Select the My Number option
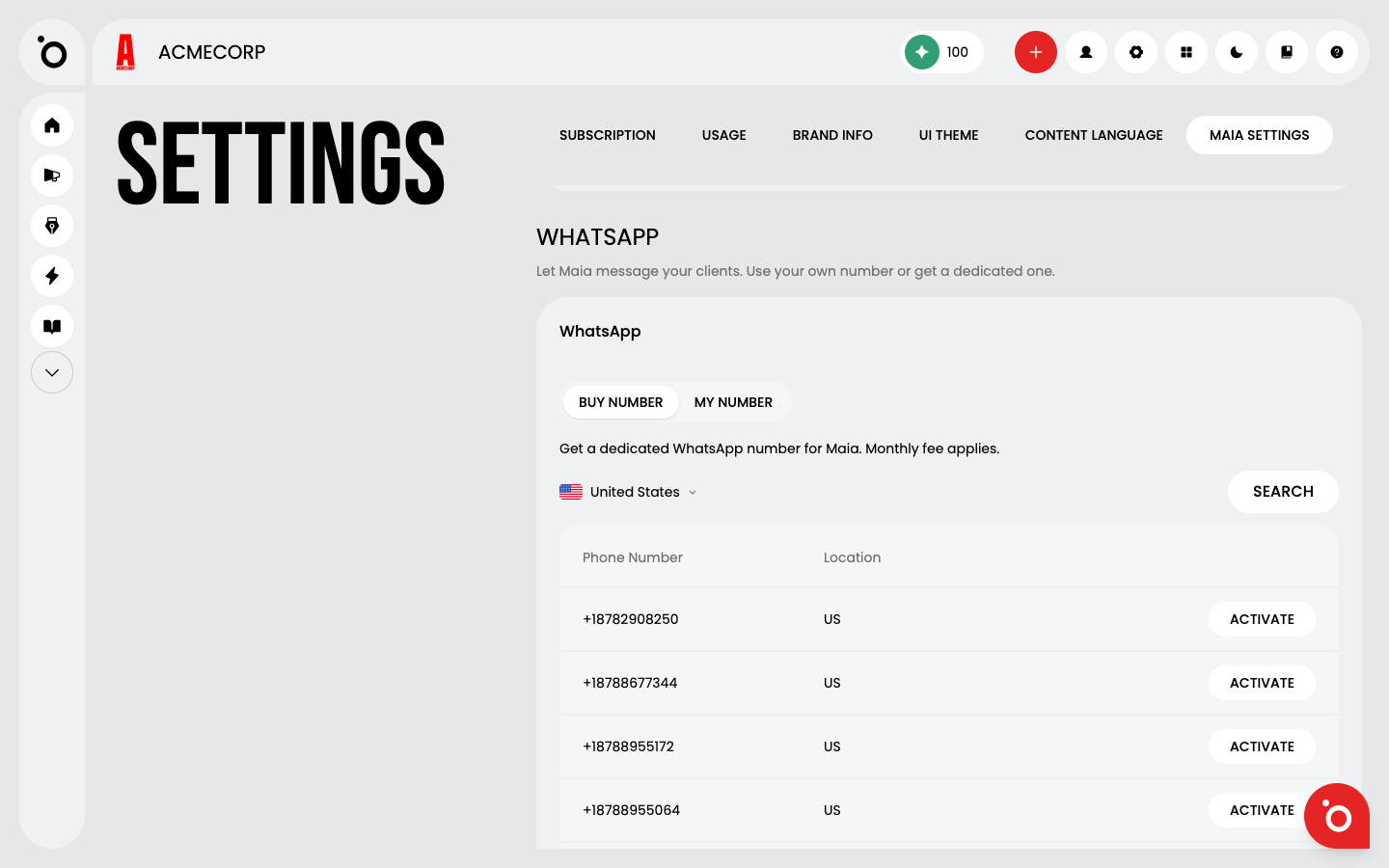The width and height of the screenshot is (1389, 868). 733,402
